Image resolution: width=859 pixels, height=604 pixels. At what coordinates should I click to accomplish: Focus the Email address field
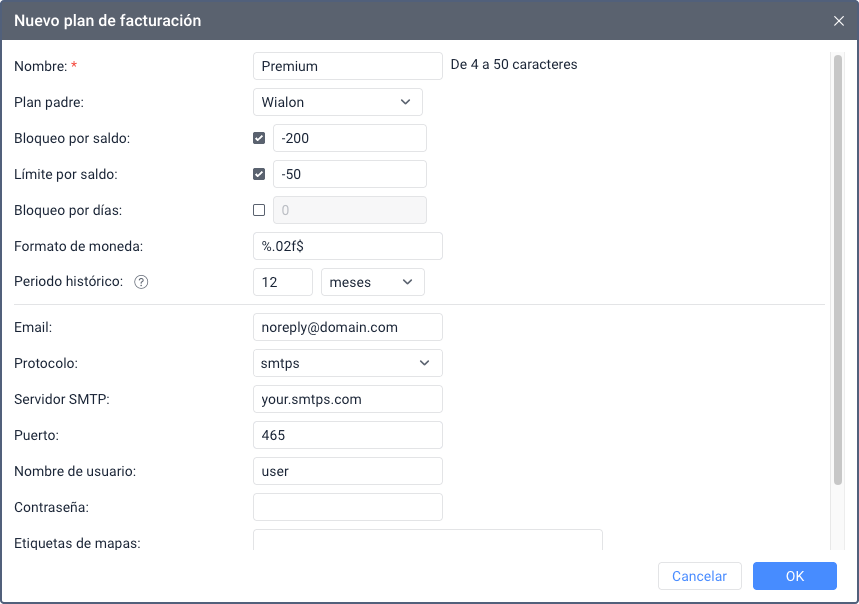point(348,327)
